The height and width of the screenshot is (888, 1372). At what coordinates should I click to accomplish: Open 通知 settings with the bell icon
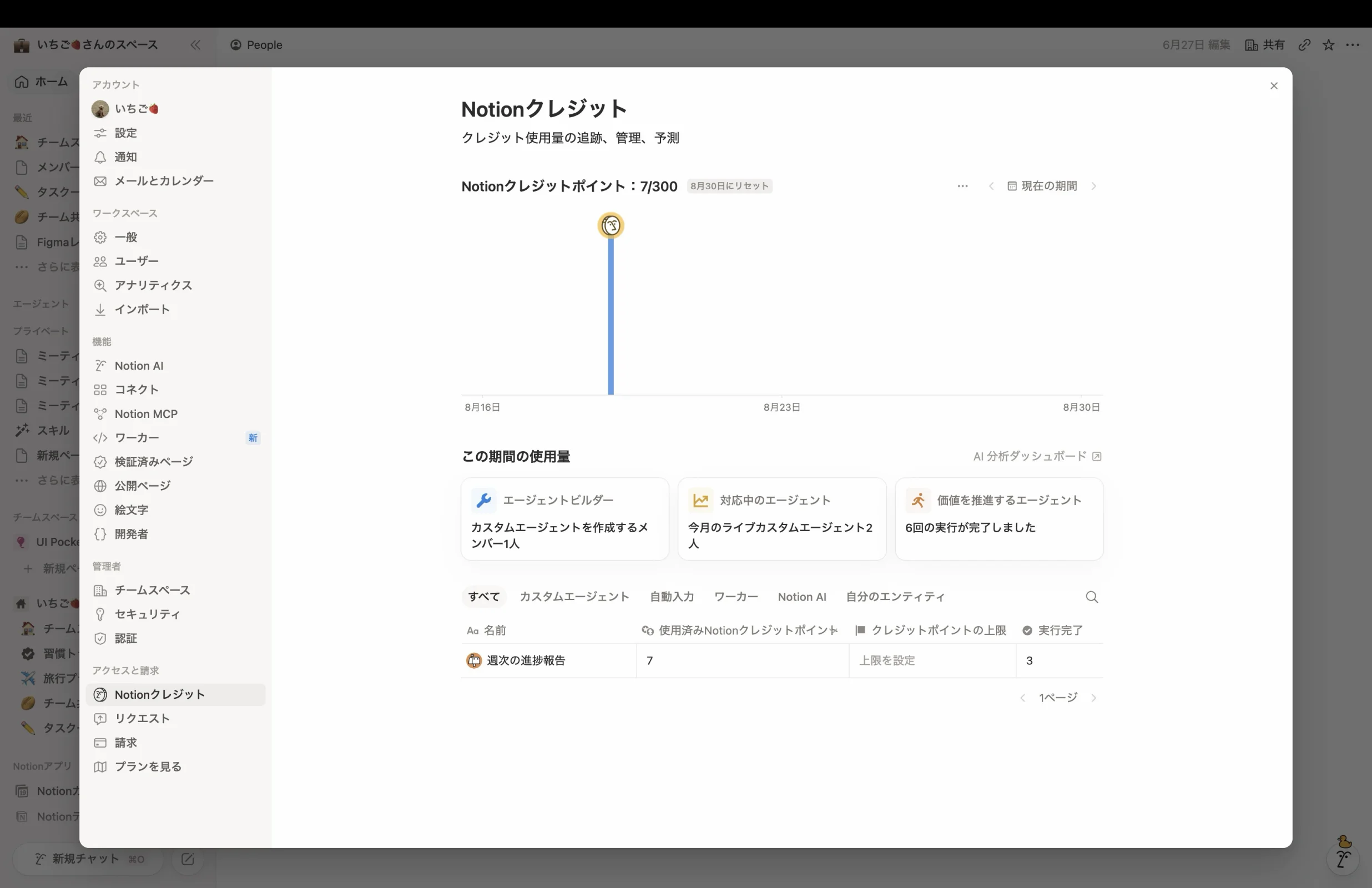(x=175, y=157)
